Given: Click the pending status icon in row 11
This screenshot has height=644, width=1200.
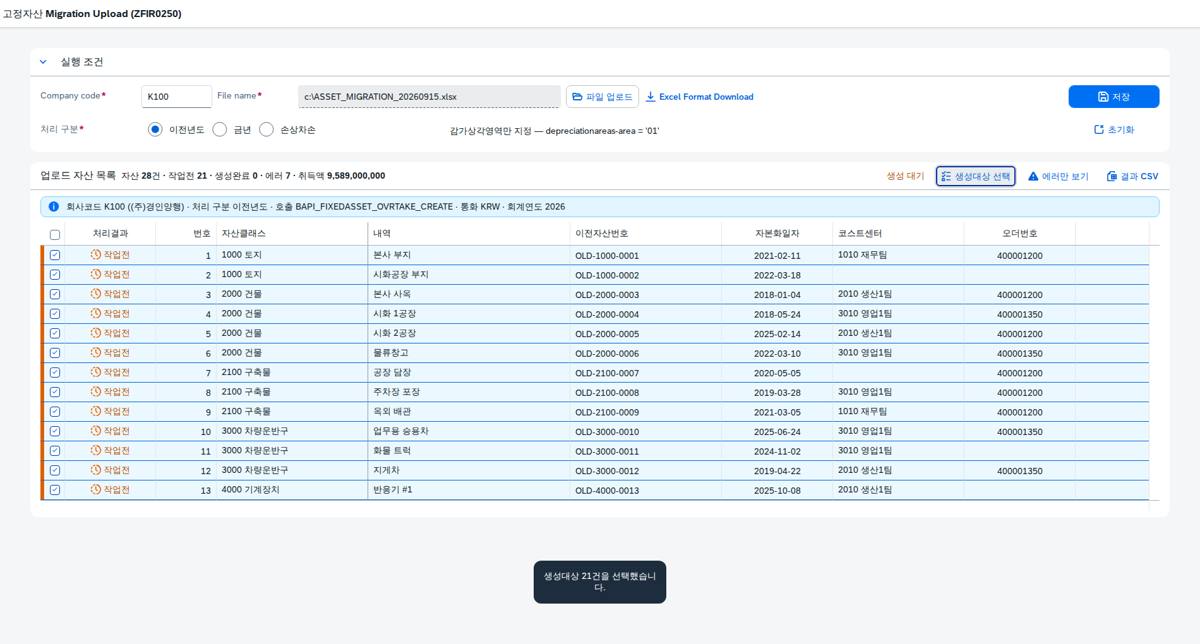Looking at the screenshot, I should click(96, 451).
